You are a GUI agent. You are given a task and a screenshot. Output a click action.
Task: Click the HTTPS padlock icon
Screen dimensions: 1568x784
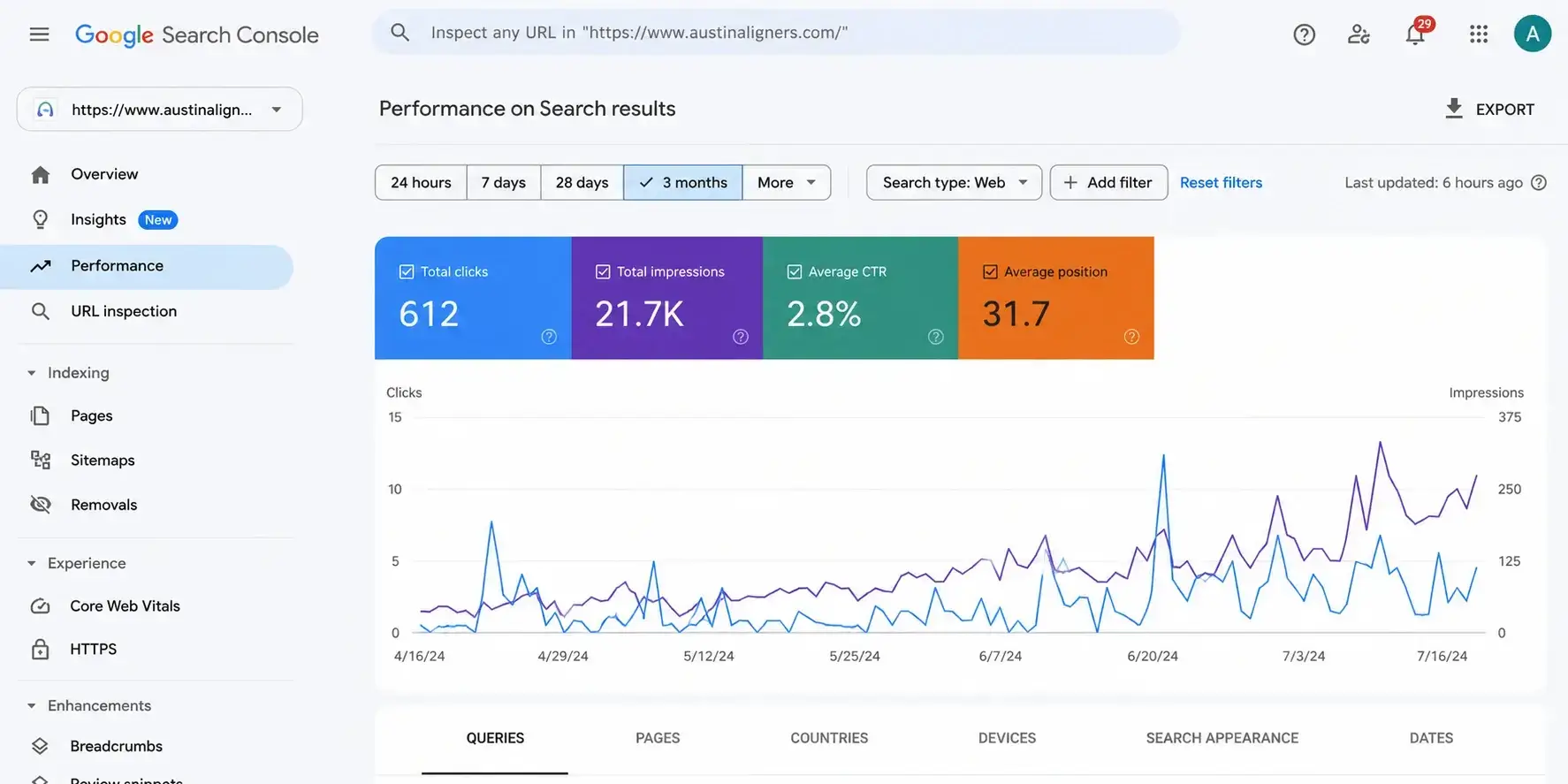[x=41, y=650]
